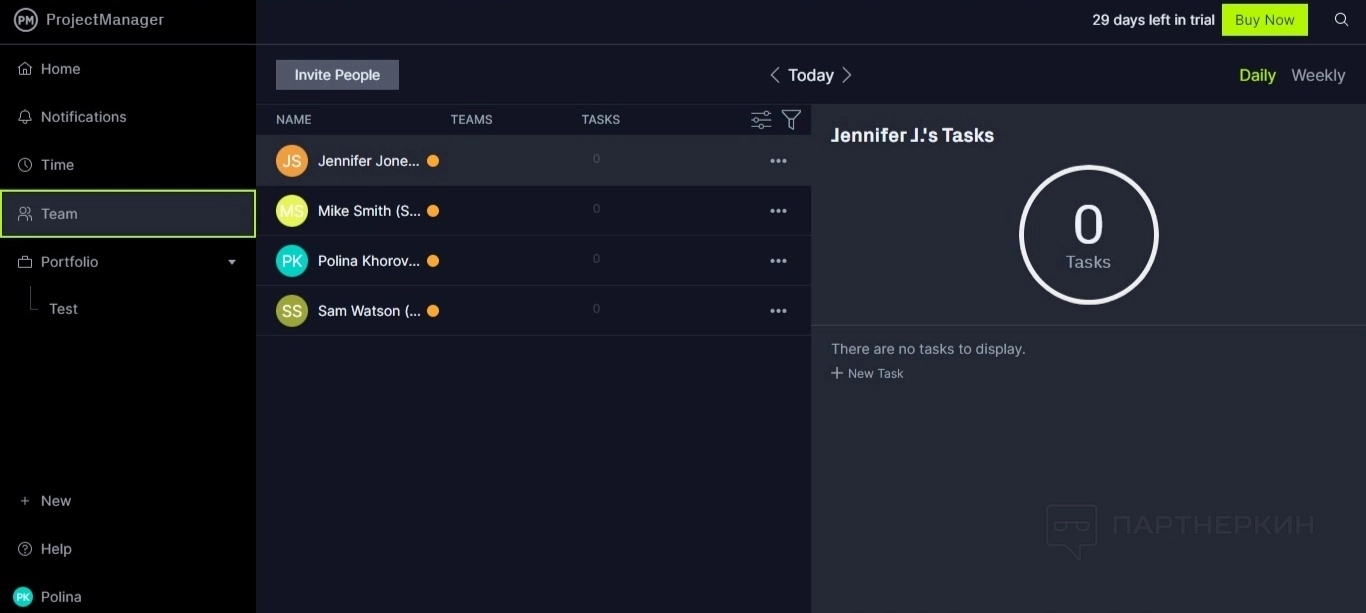Open more options for Polina Khorov
This screenshot has width=1366, height=613.
click(x=778, y=261)
